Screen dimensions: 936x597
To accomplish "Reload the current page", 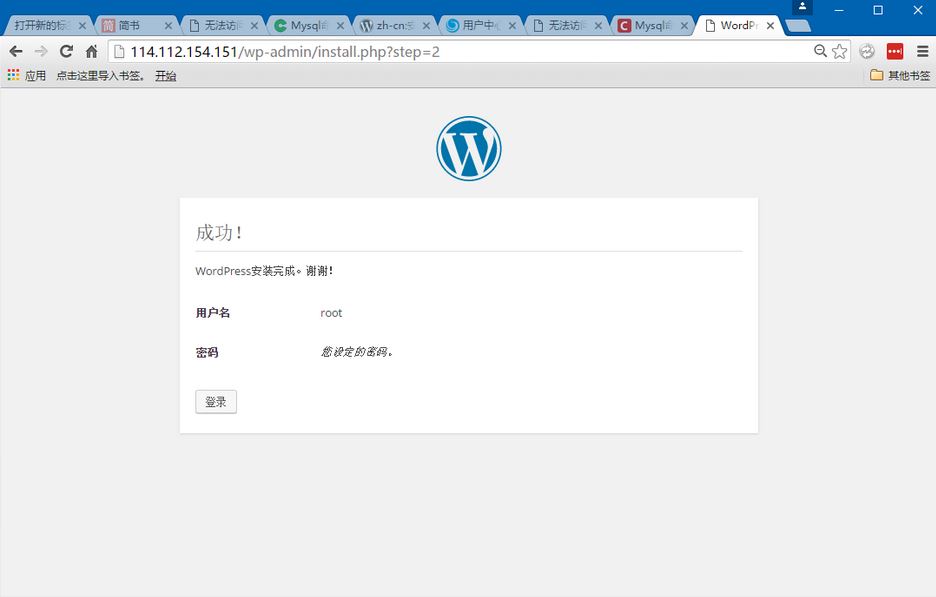I will pyautogui.click(x=66, y=51).
